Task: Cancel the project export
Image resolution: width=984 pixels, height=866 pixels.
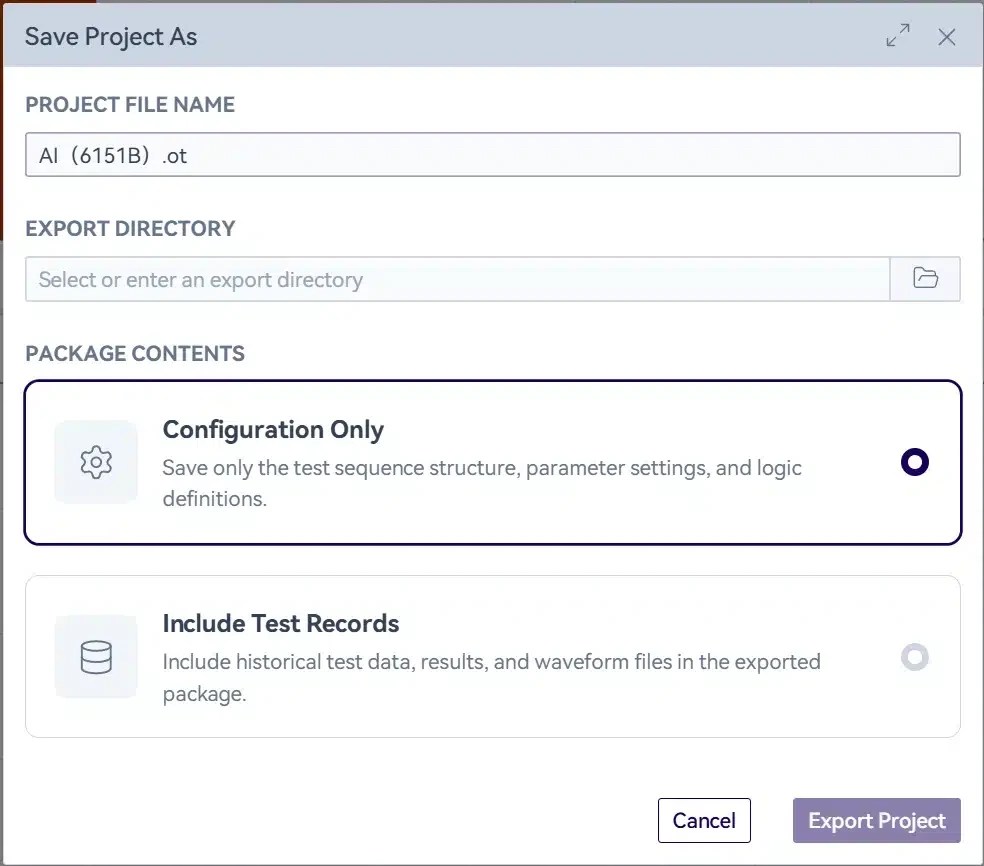Action: pyautogui.click(x=704, y=820)
